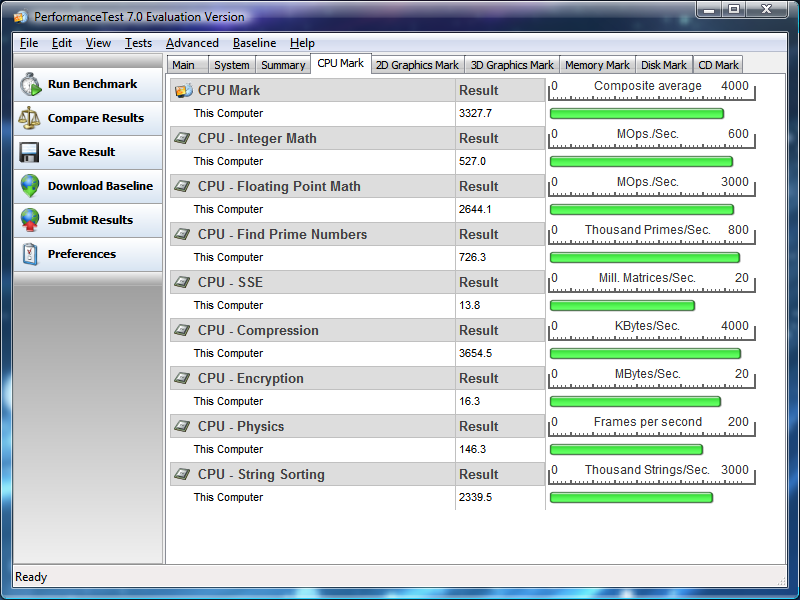Click the Integer Math green result bar
The width and height of the screenshot is (800, 600).
[x=641, y=162]
